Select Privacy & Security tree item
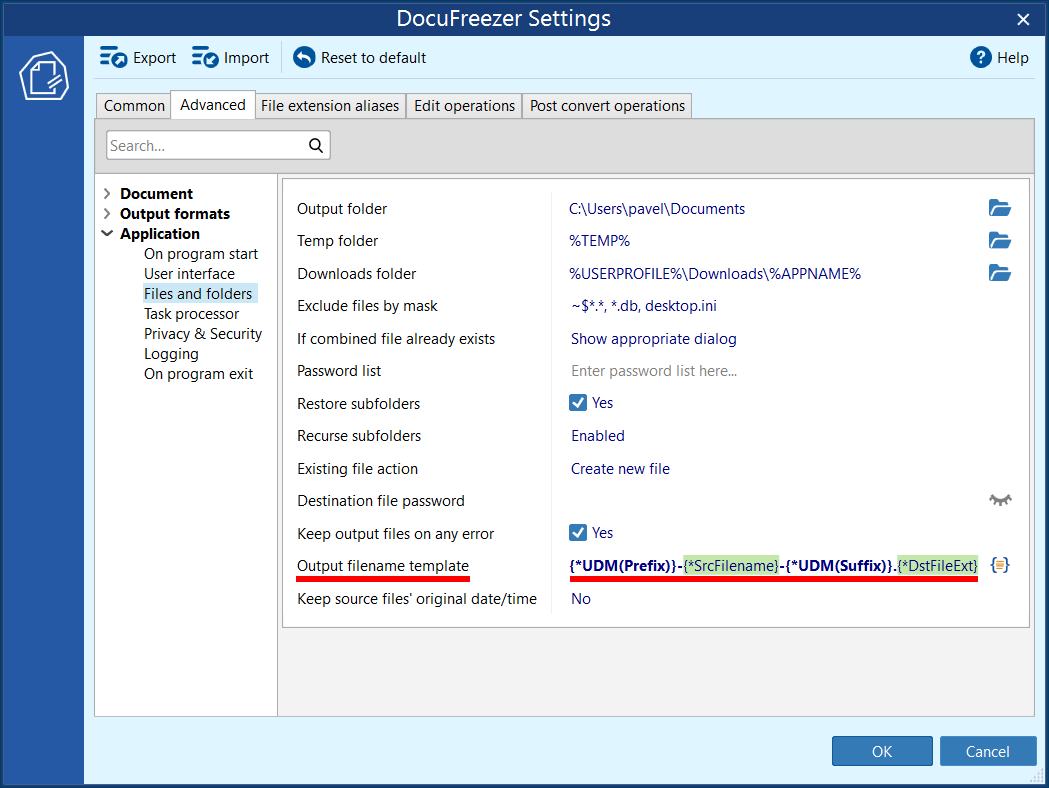The image size is (1049, 788). coord(203,334)
